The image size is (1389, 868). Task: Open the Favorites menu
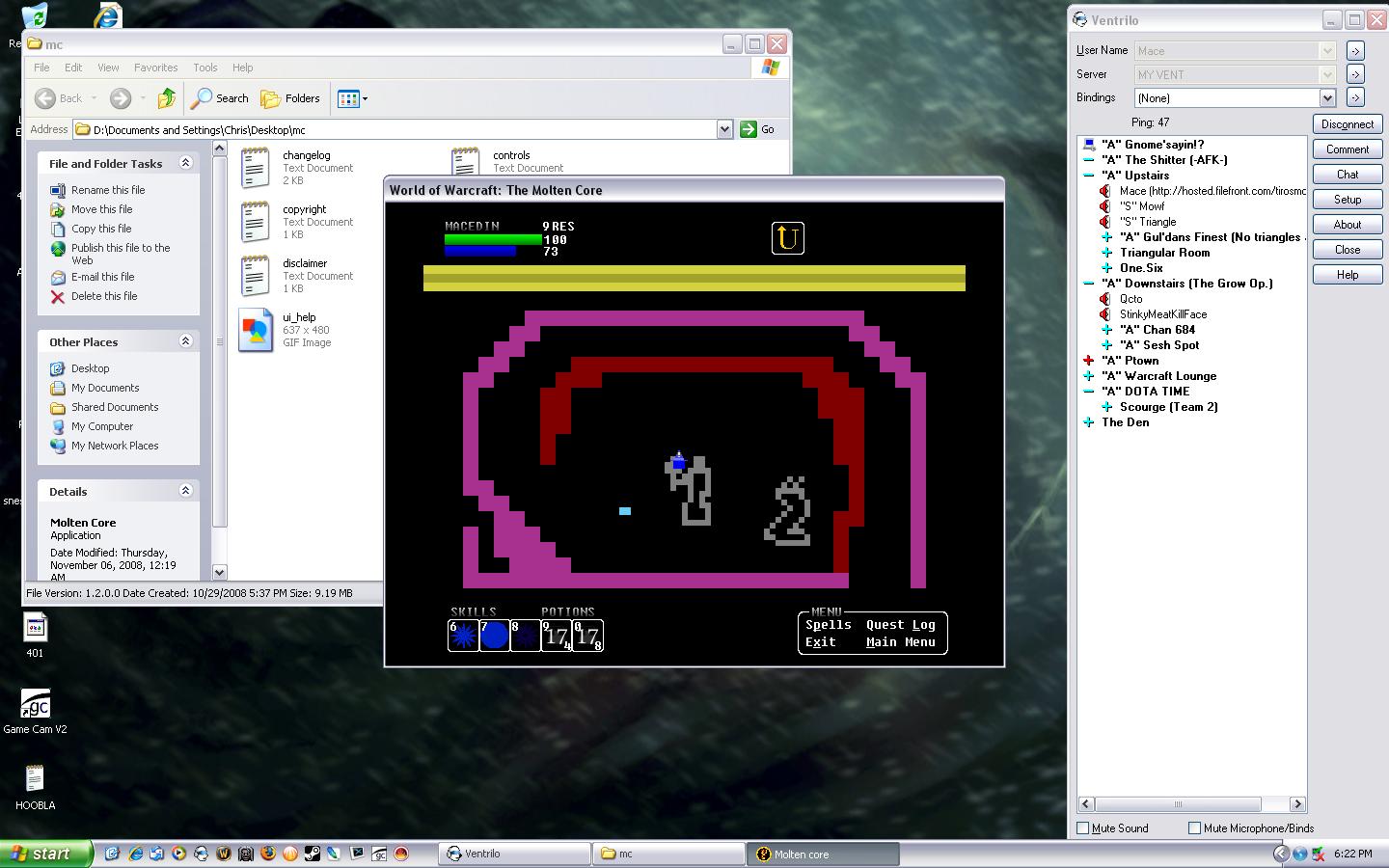(x=155, y=68)
